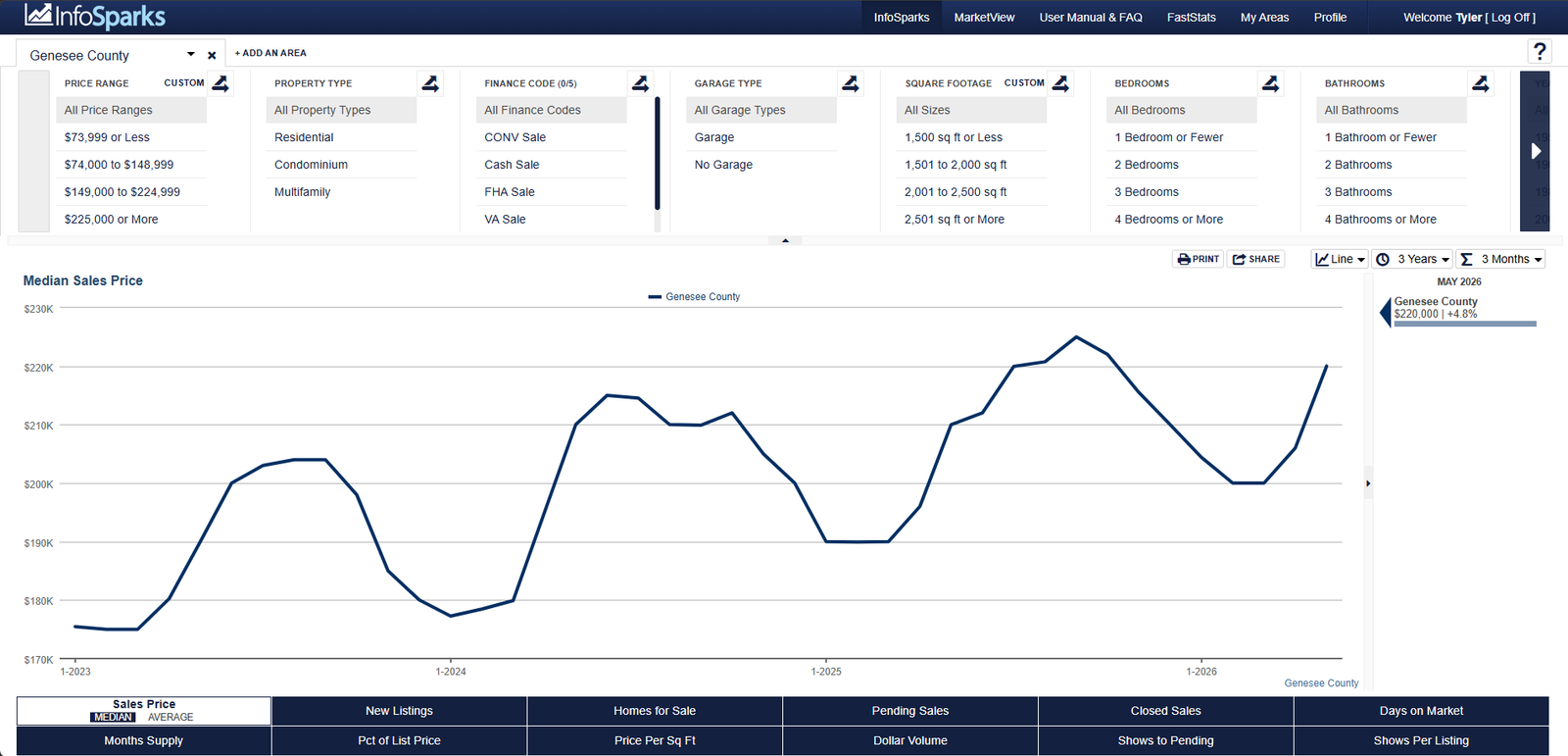Click the Genesee County chart footer link
The width and height of the screenshot is (1568, 756).
point(1321,683)
